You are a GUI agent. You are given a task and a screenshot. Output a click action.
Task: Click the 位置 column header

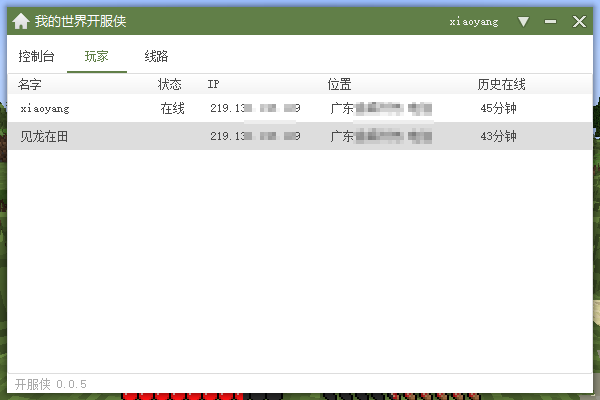point(339,84)
